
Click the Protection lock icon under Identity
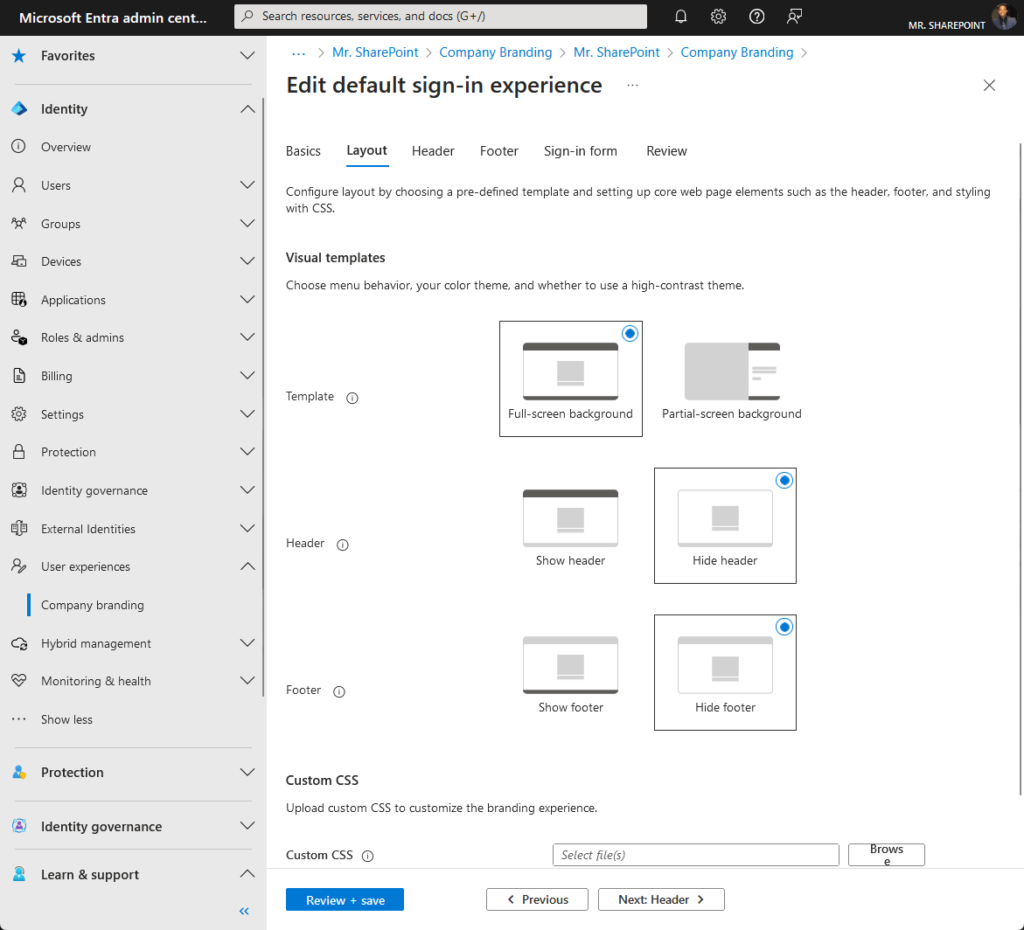coord(19,452)
